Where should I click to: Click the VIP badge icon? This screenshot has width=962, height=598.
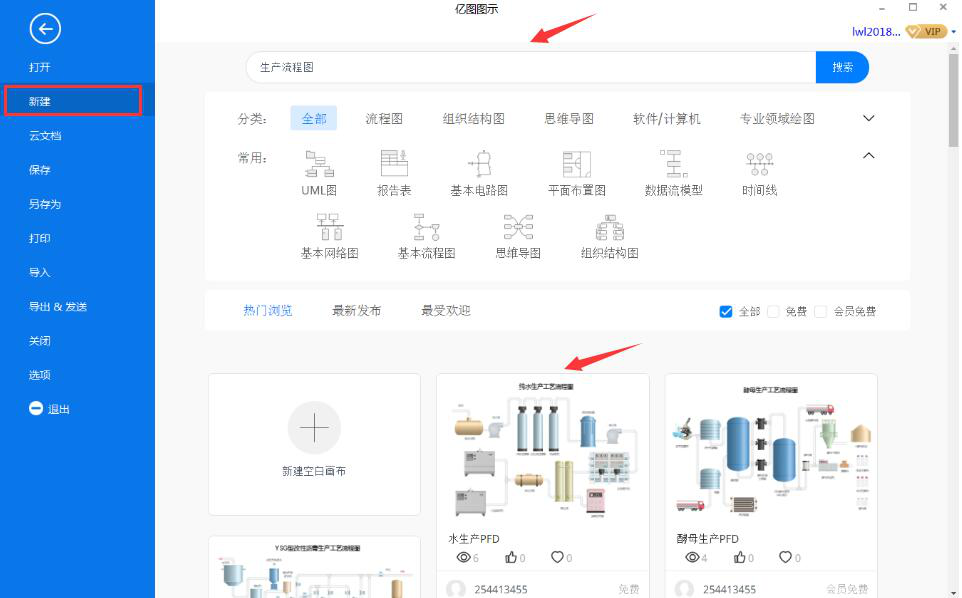coord(926,31)
